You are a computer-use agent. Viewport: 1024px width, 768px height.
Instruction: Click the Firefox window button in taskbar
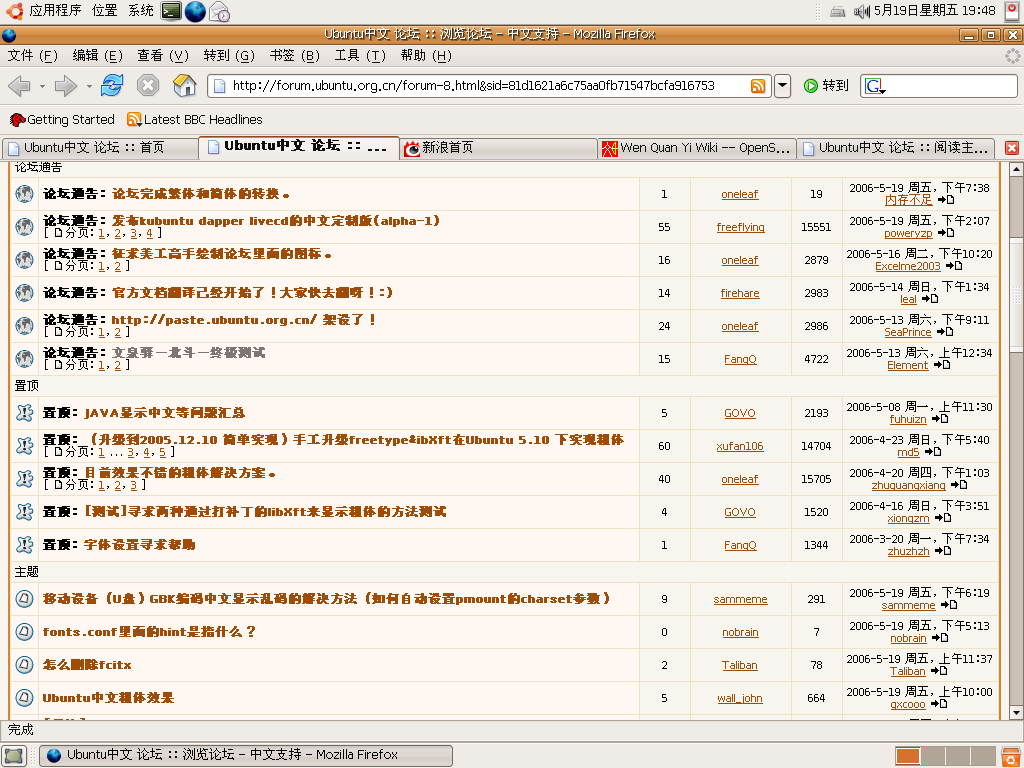[x=246, y=756]
